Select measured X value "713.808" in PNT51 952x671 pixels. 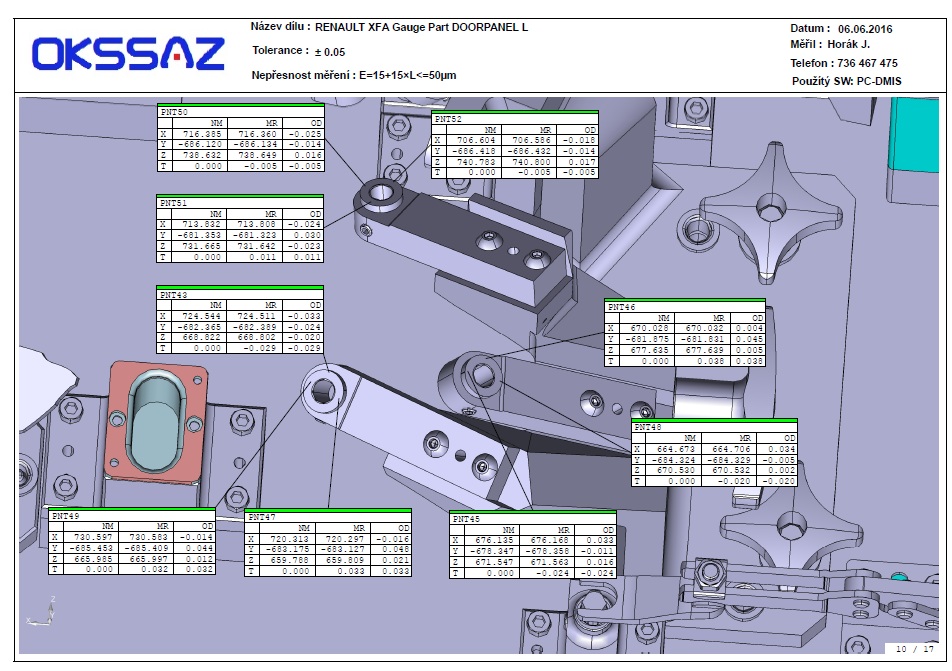click(x=257, y=225)
